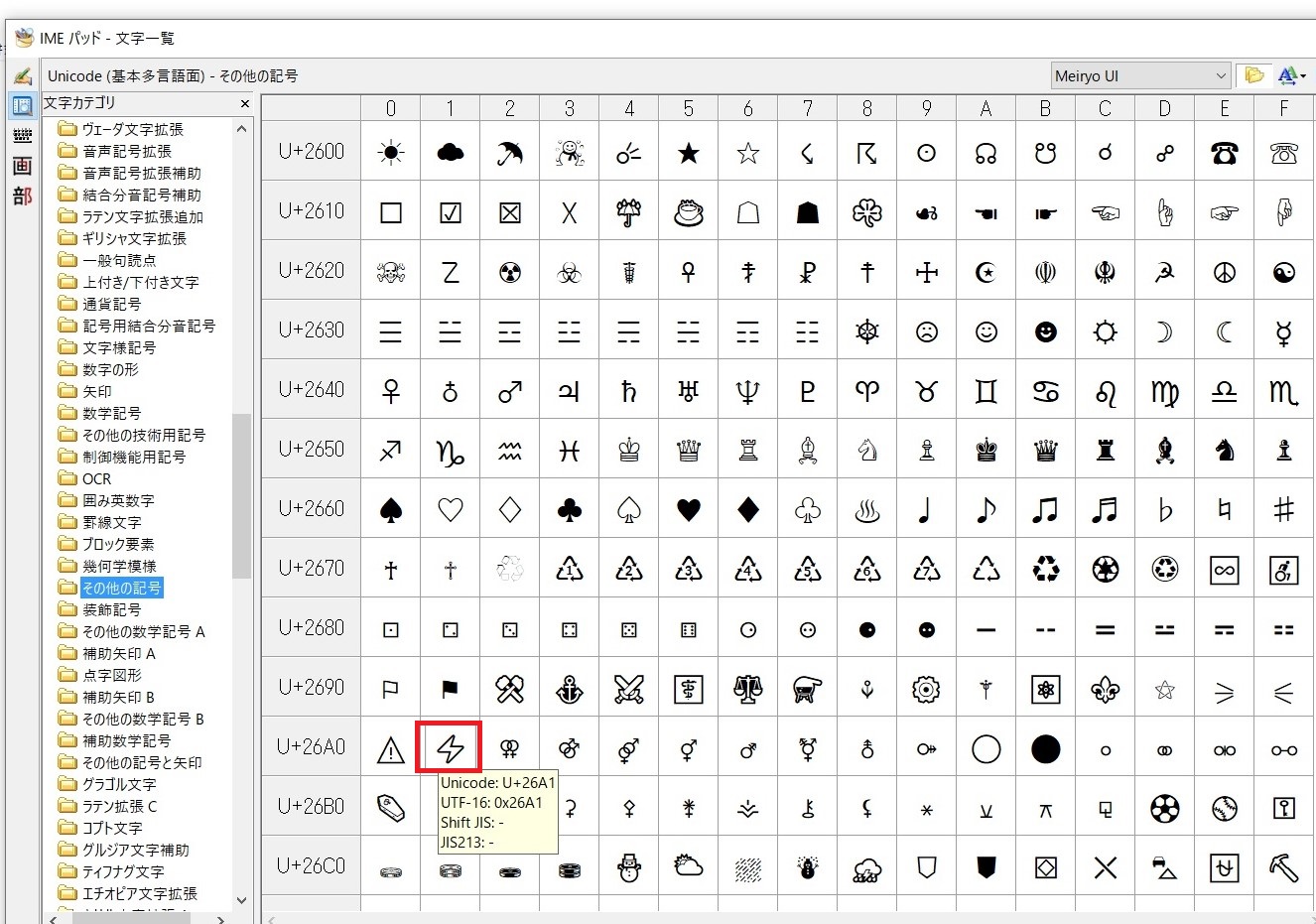Switch to handwriting input mode icon
This screenshot has width=1316, height=924.
(x=22, y=76)
